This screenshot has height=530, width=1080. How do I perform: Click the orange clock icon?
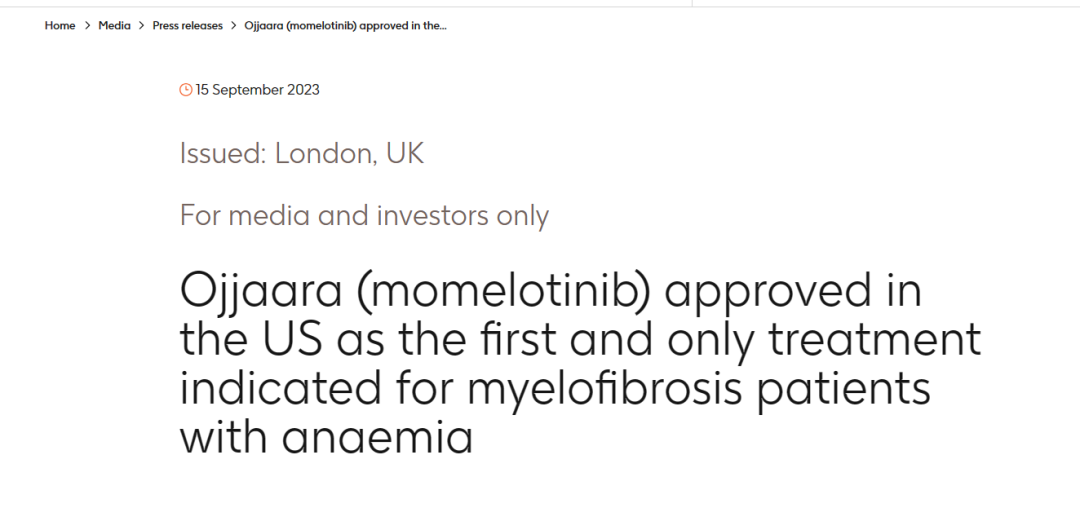tap(186, 90)
